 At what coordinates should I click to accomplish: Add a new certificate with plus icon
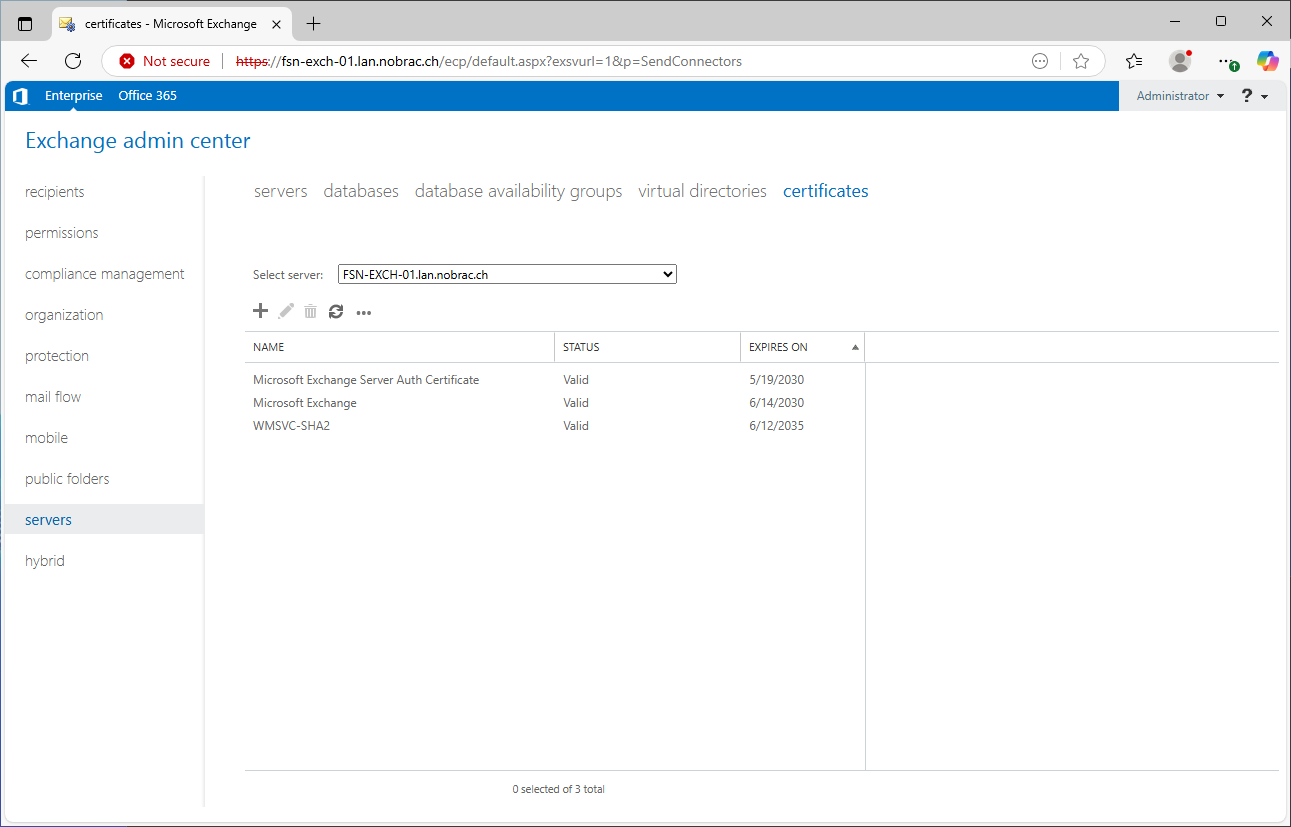click(x=260, y=311)
